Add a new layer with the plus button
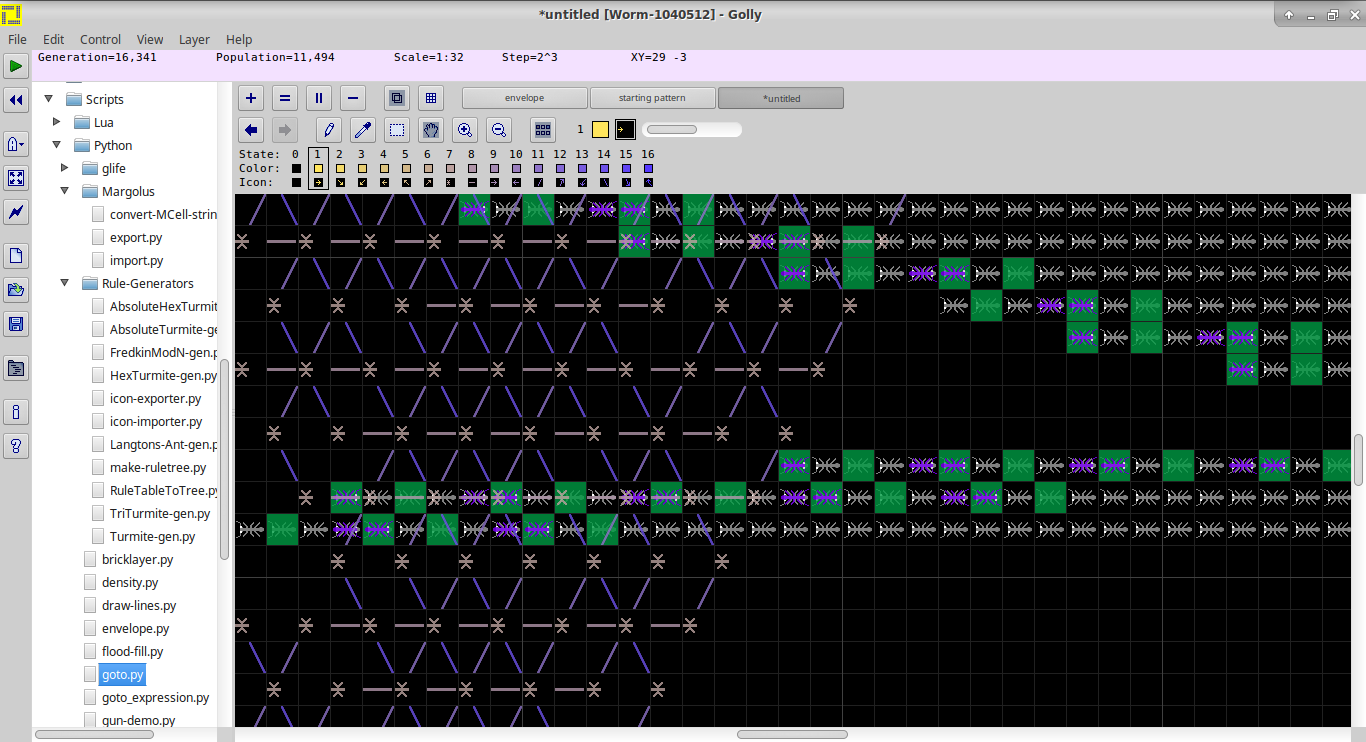 coord(251,98)
